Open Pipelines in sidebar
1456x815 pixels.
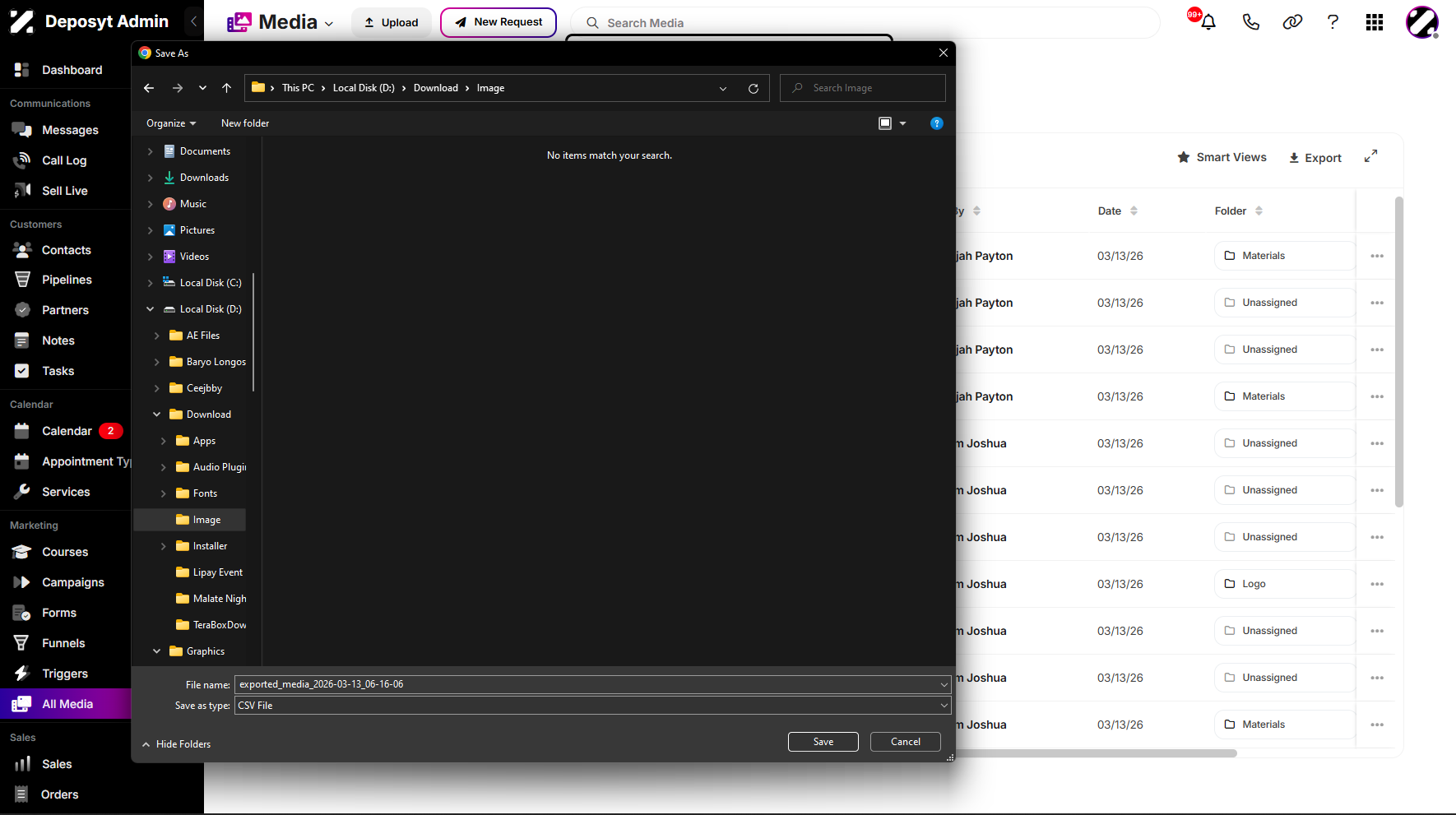coord(66,280)
